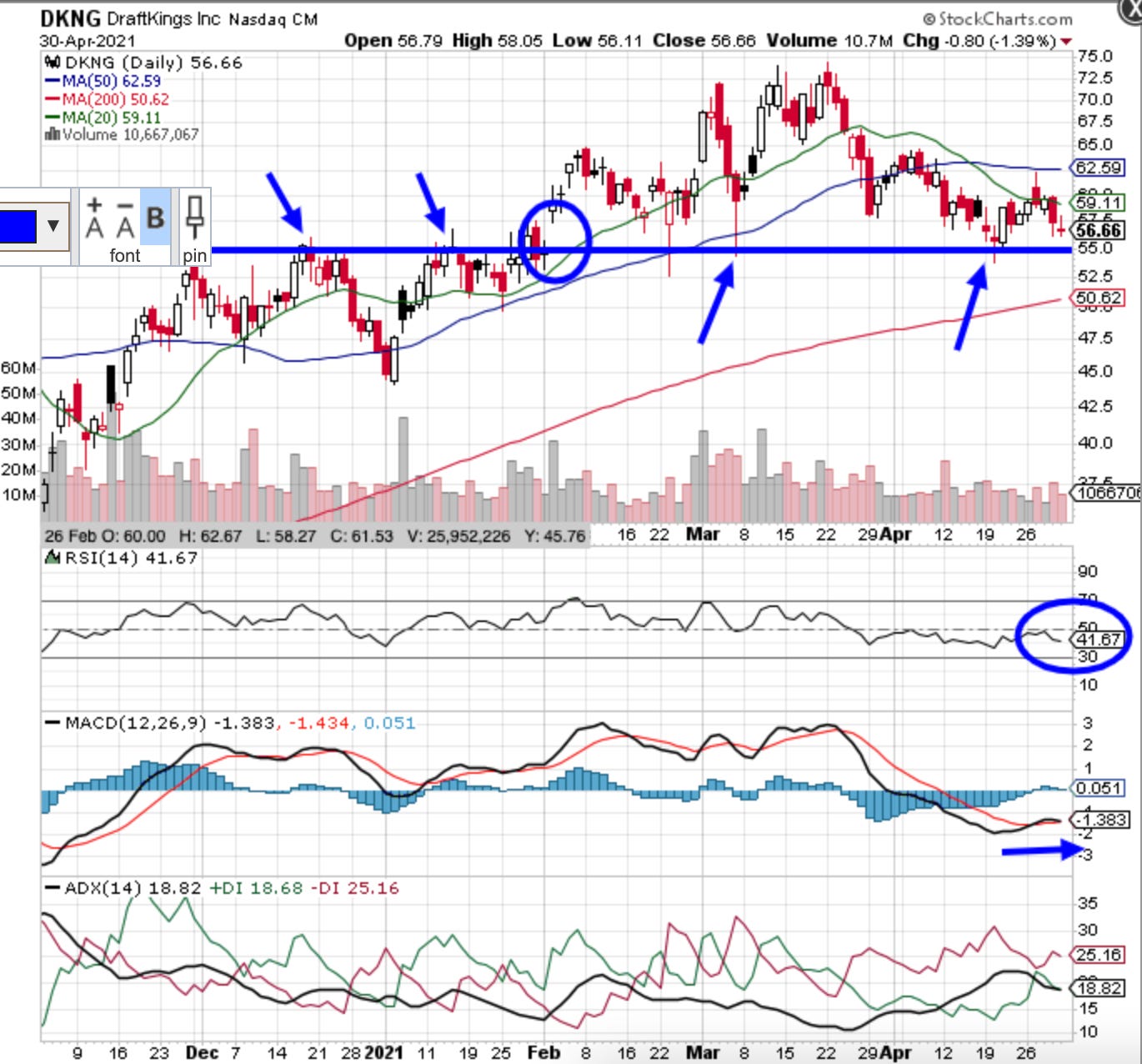1142x1064 pixels.
Task: Click the MA(50) 62.59 legend entry
Action: [103, 81]
